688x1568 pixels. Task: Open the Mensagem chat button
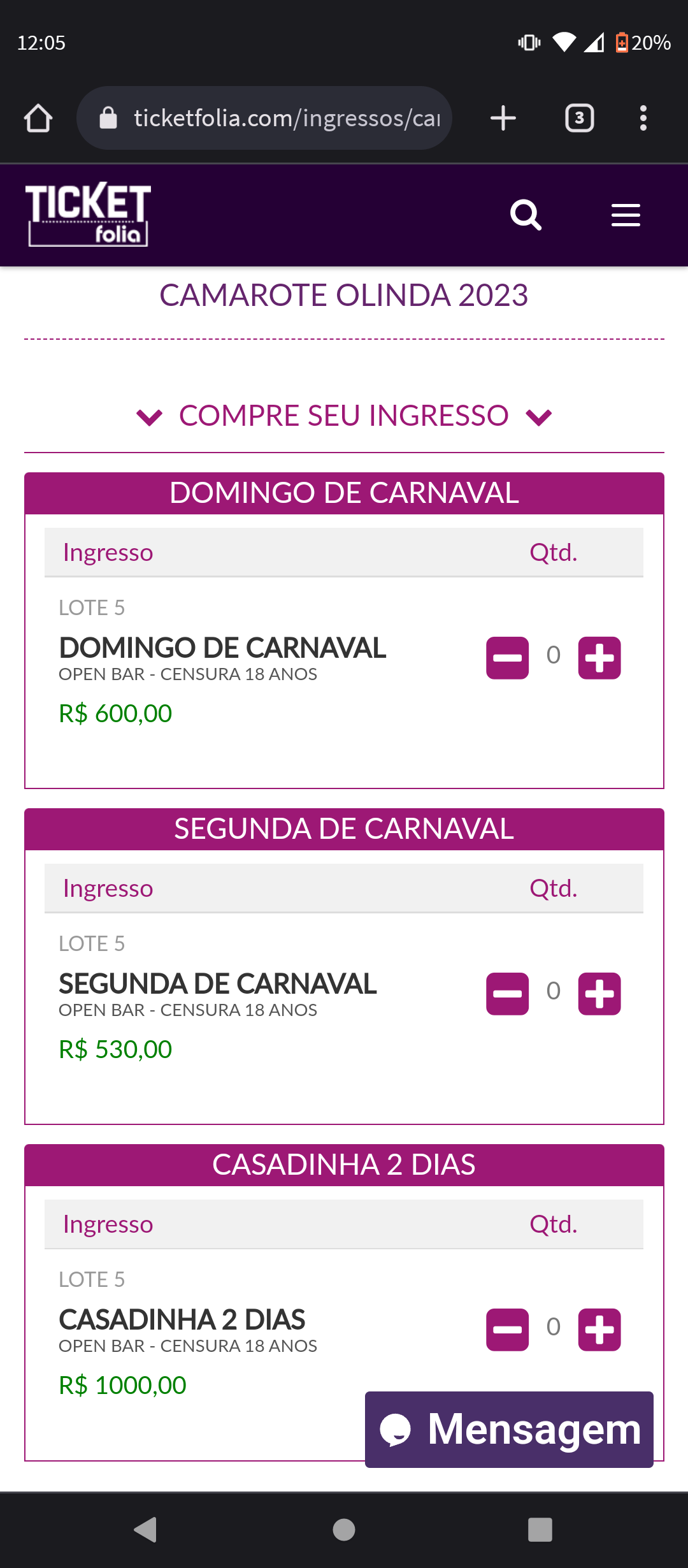[x=510, y=1430]
